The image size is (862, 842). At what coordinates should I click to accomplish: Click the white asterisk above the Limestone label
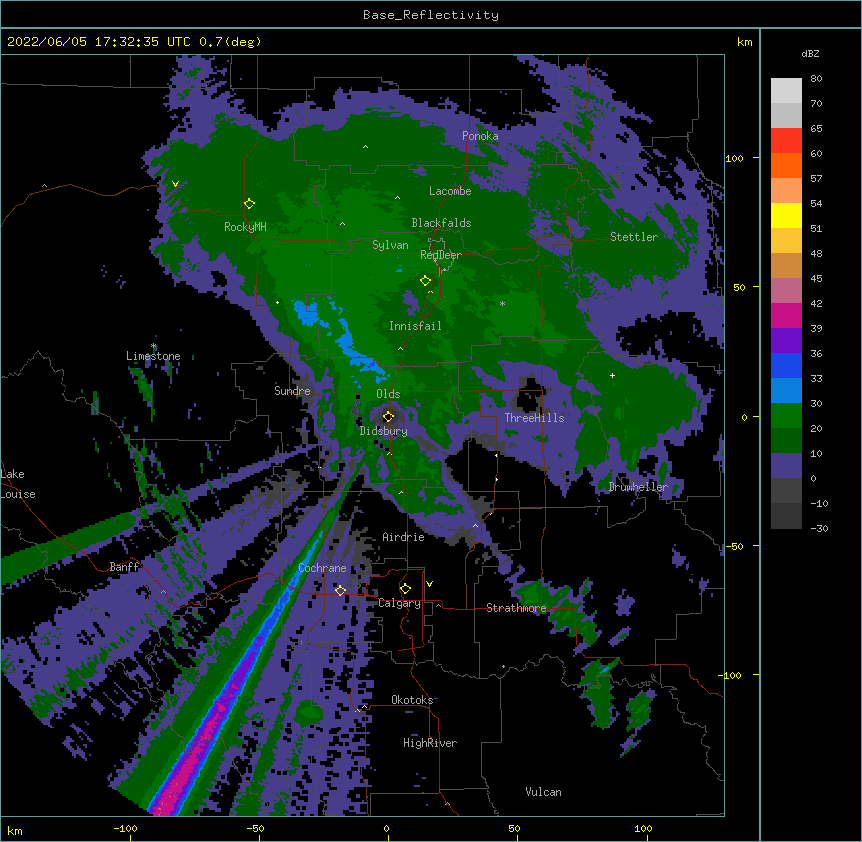point(154,346)
